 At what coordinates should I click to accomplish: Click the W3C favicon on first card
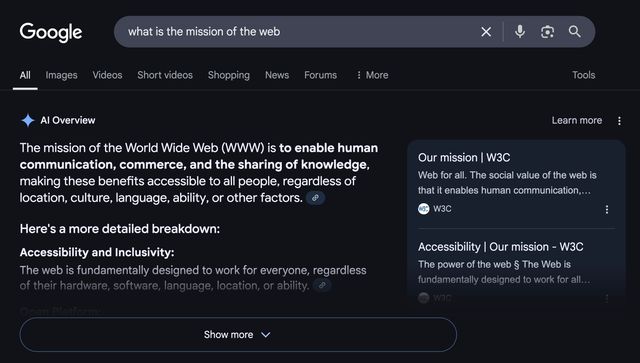pos(424,209)
